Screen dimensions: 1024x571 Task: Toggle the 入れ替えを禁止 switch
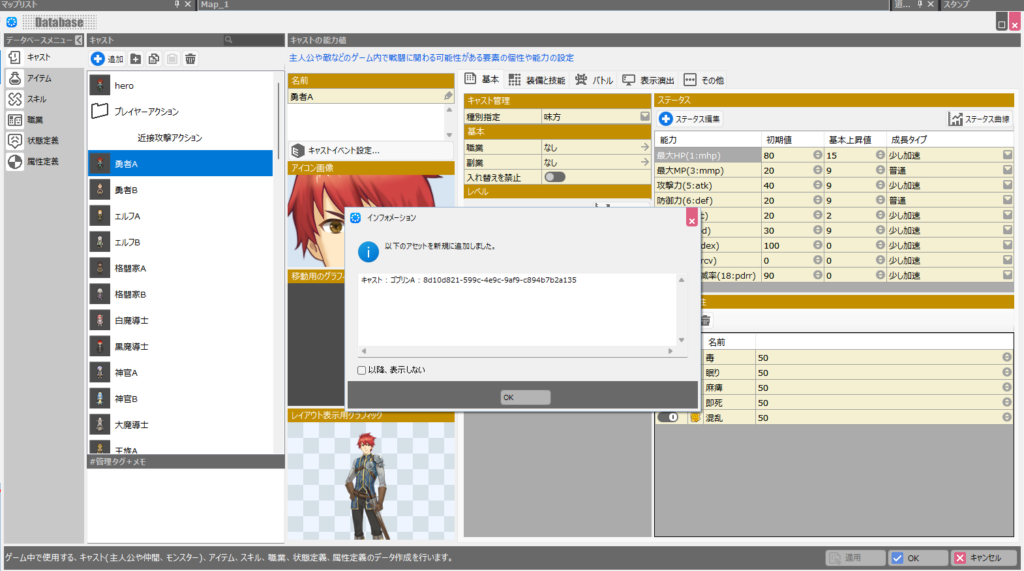point(554,177)
